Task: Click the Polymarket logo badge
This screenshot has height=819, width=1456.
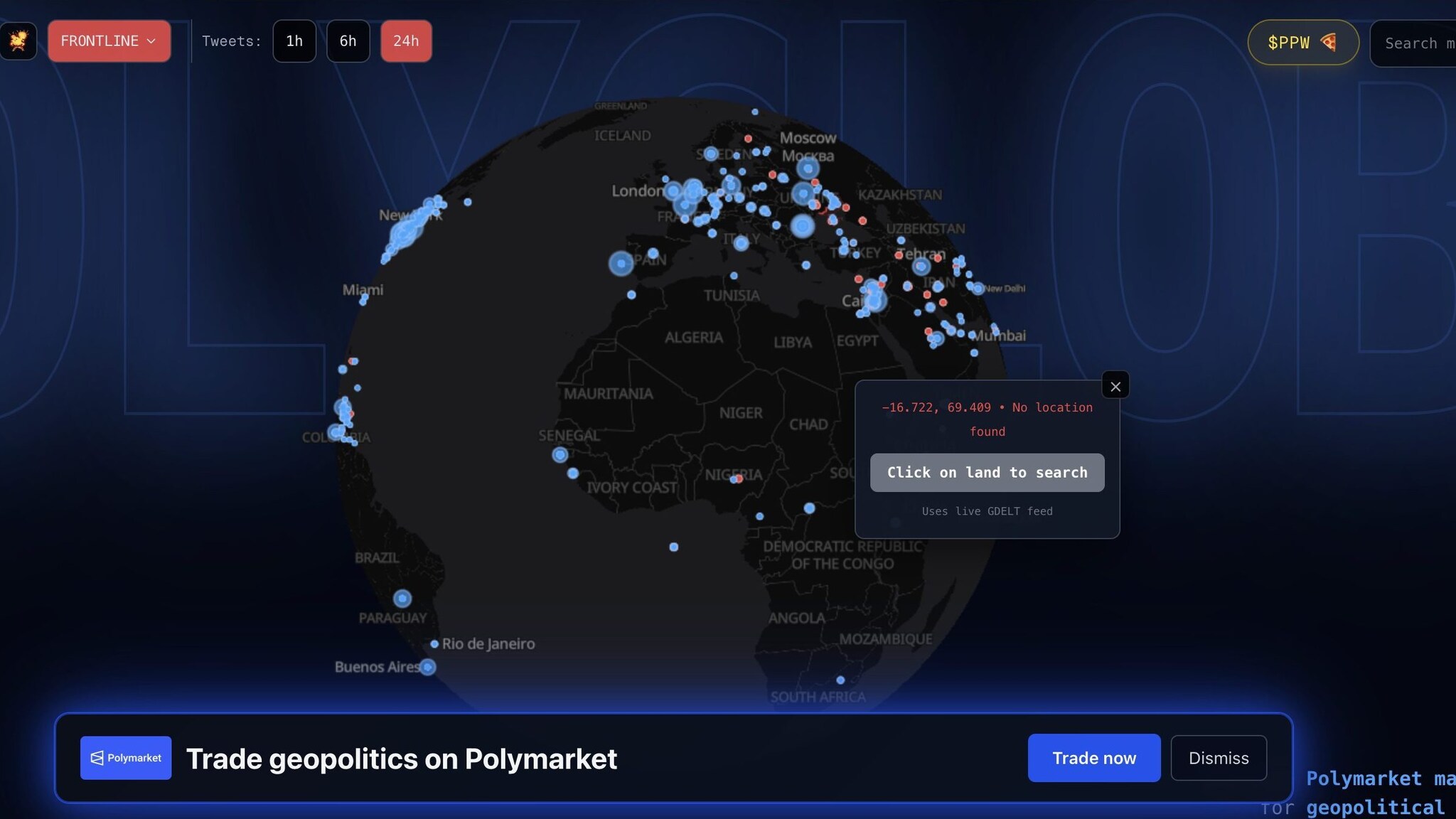Action: (x=126, y=758)
